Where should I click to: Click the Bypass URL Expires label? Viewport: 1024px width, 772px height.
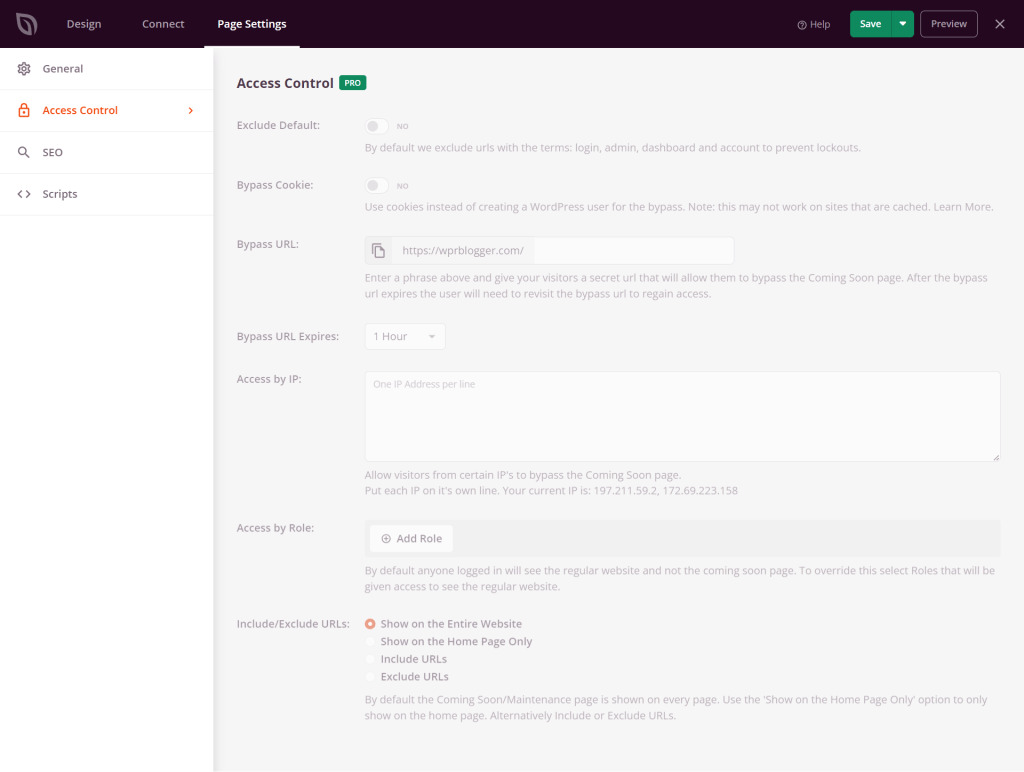click(x=288, y=336)
